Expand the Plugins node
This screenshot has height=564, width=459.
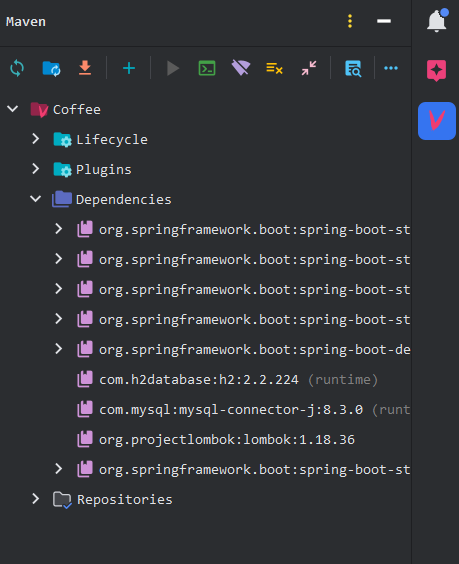click(35, 169)
